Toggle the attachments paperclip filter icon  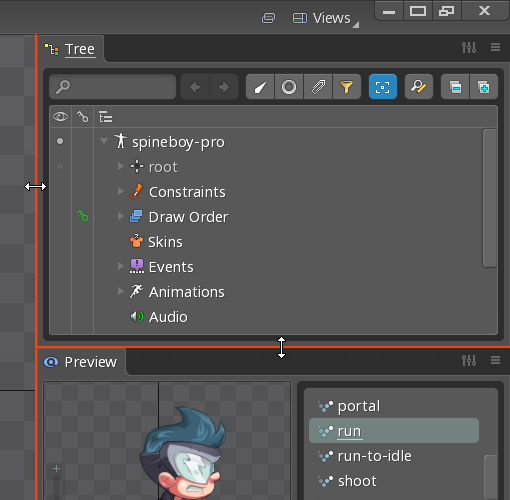pos(318,87)
